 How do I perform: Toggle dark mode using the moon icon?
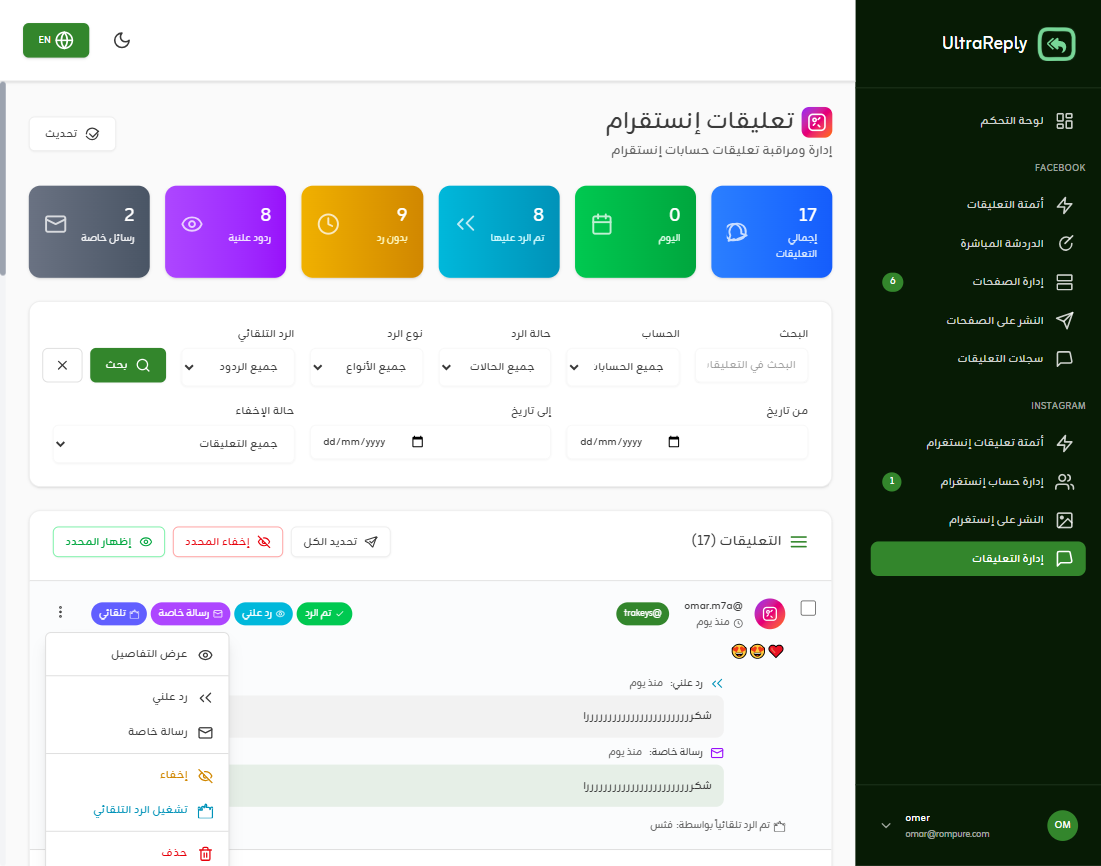(121, 40)
